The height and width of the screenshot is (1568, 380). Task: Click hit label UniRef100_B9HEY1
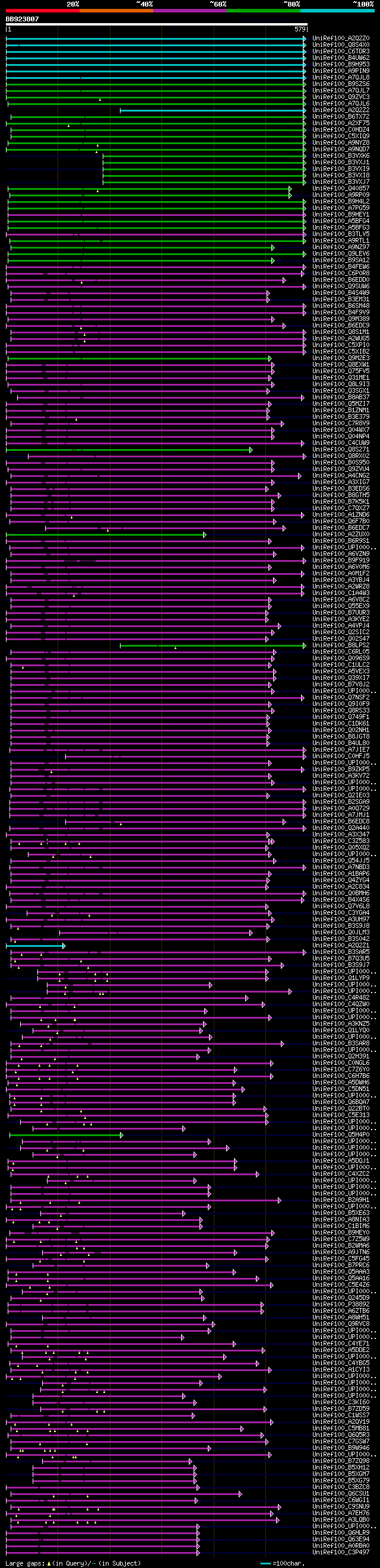(x=341, y=215)
